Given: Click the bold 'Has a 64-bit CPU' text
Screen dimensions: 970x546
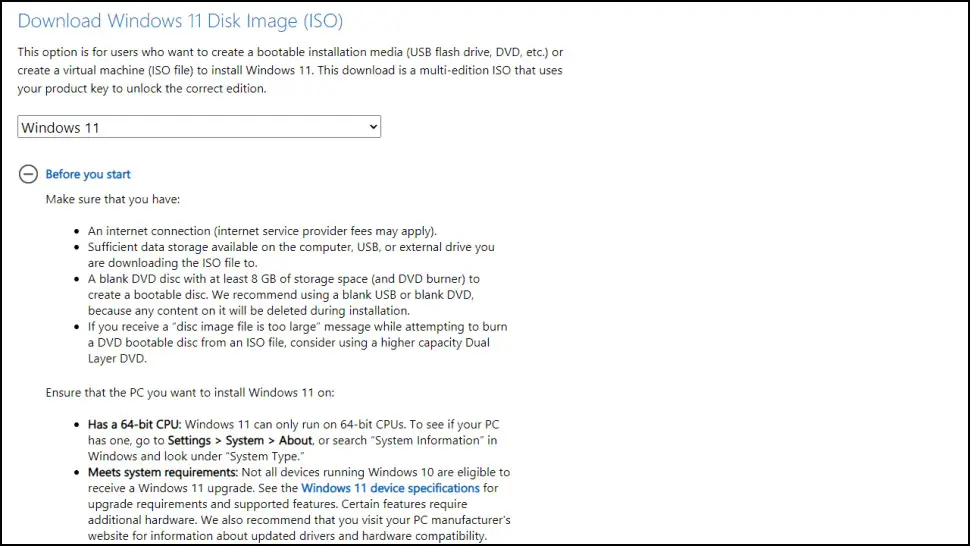Looking at the screenshot, I should click(134, 425).
